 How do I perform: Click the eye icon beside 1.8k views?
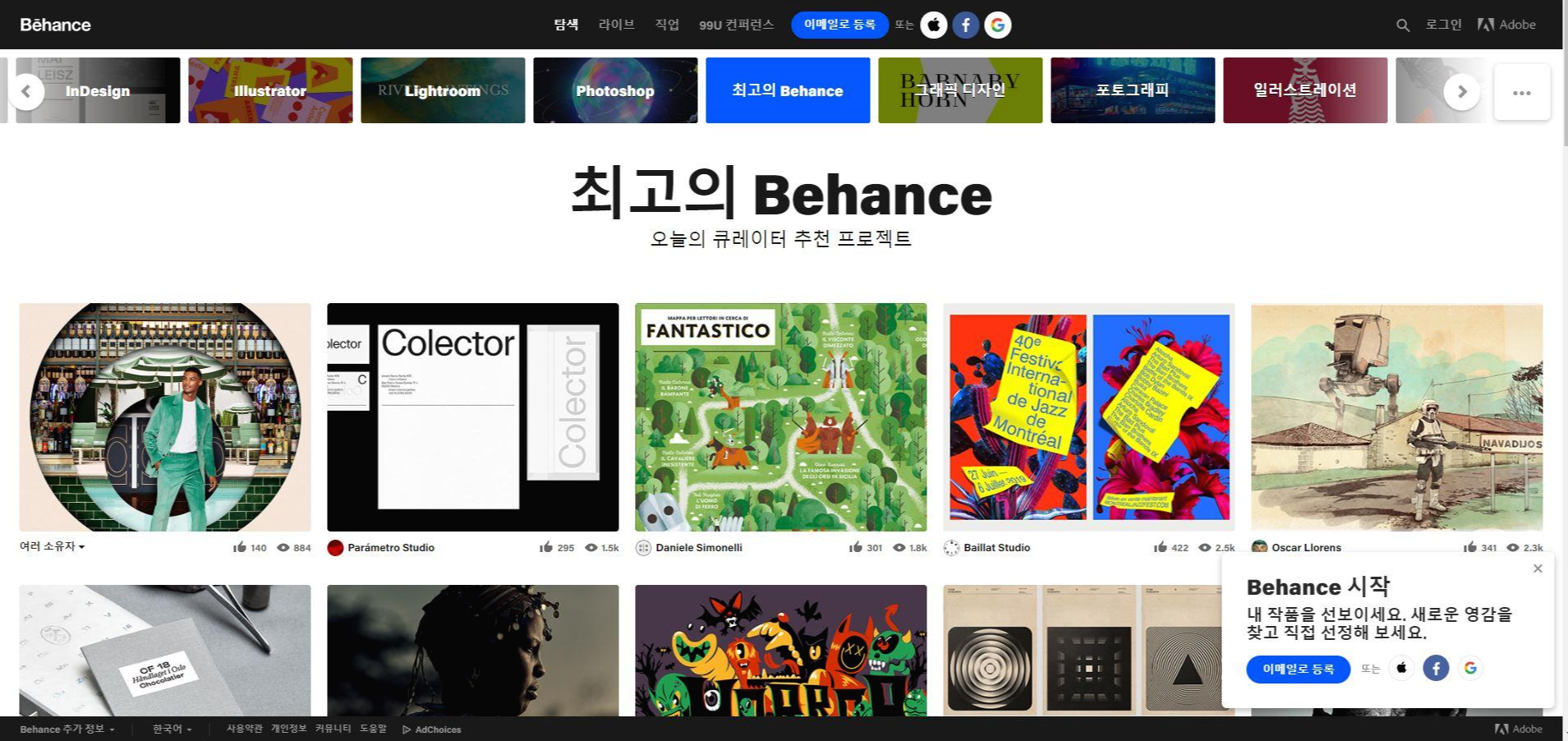click(899, 548)
